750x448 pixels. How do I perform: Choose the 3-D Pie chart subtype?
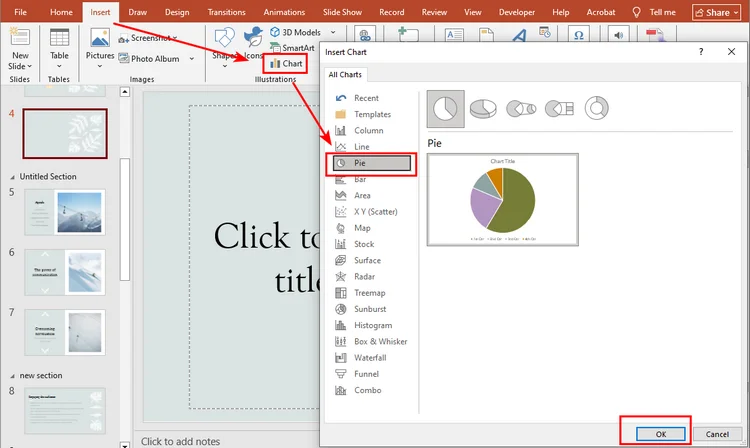(483, 109)
